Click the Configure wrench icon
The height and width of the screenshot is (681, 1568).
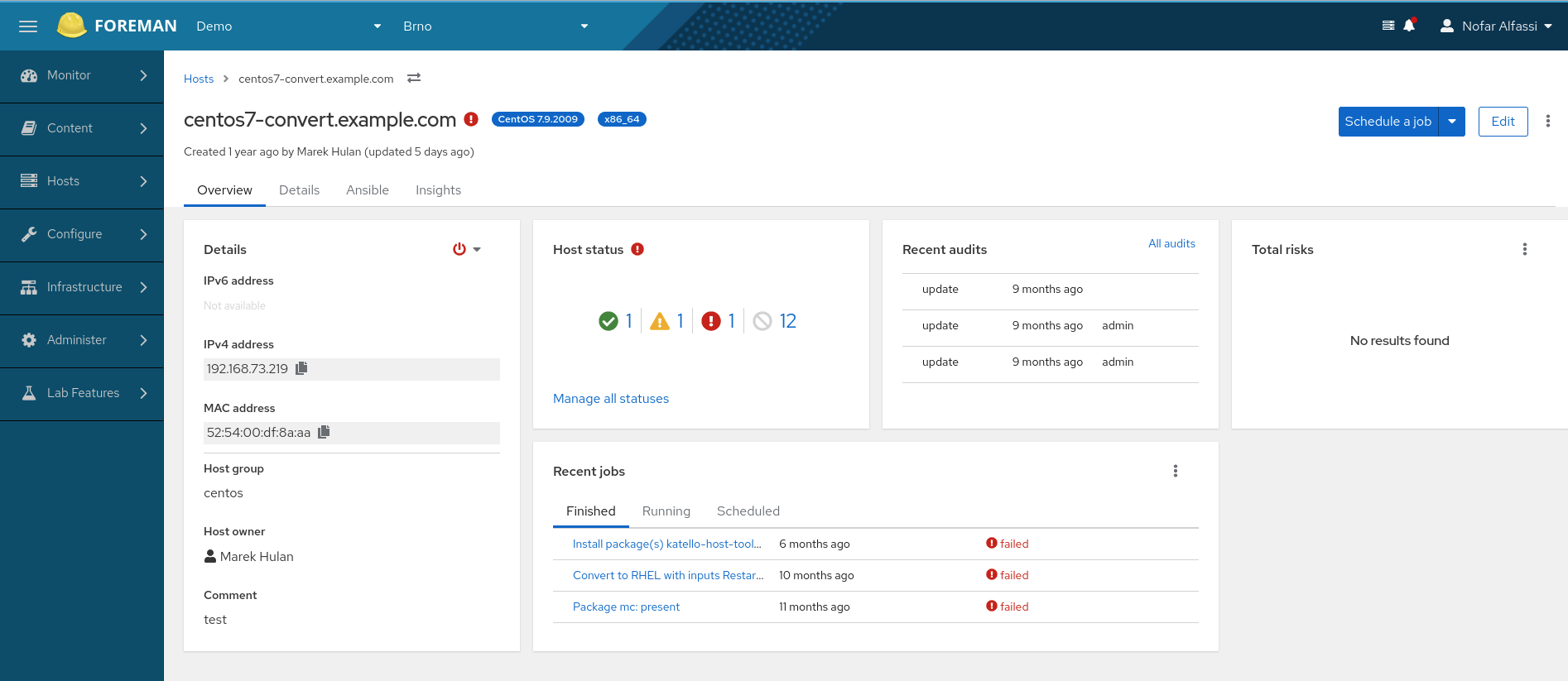(29, 234)
